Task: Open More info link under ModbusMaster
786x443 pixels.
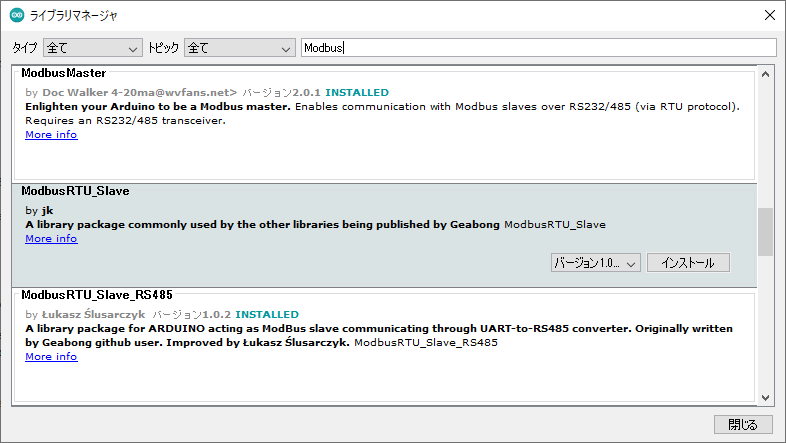Action: point(51,135)
